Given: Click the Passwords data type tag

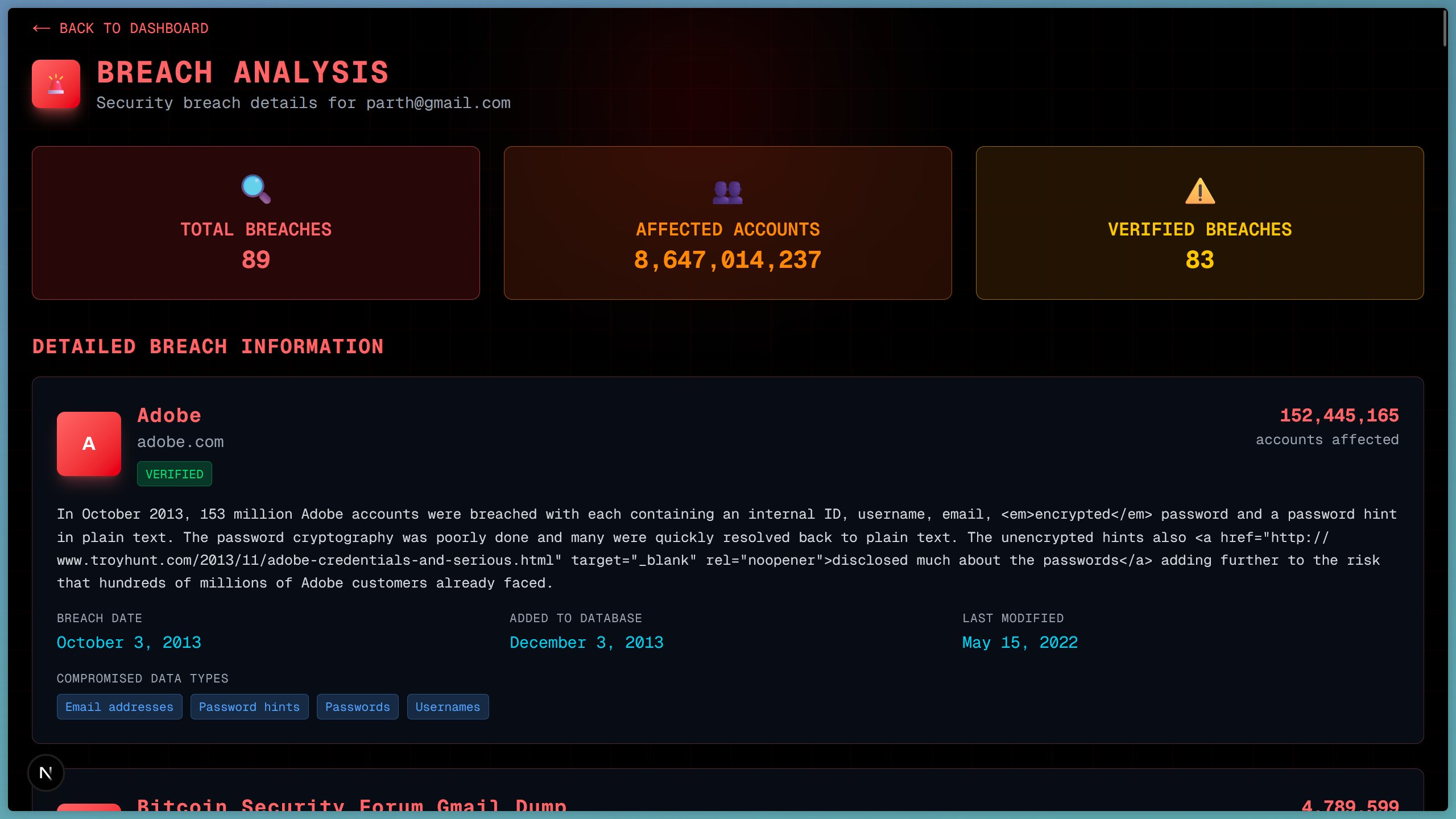Looking at the screenshot, I should [x=357, y=707].
